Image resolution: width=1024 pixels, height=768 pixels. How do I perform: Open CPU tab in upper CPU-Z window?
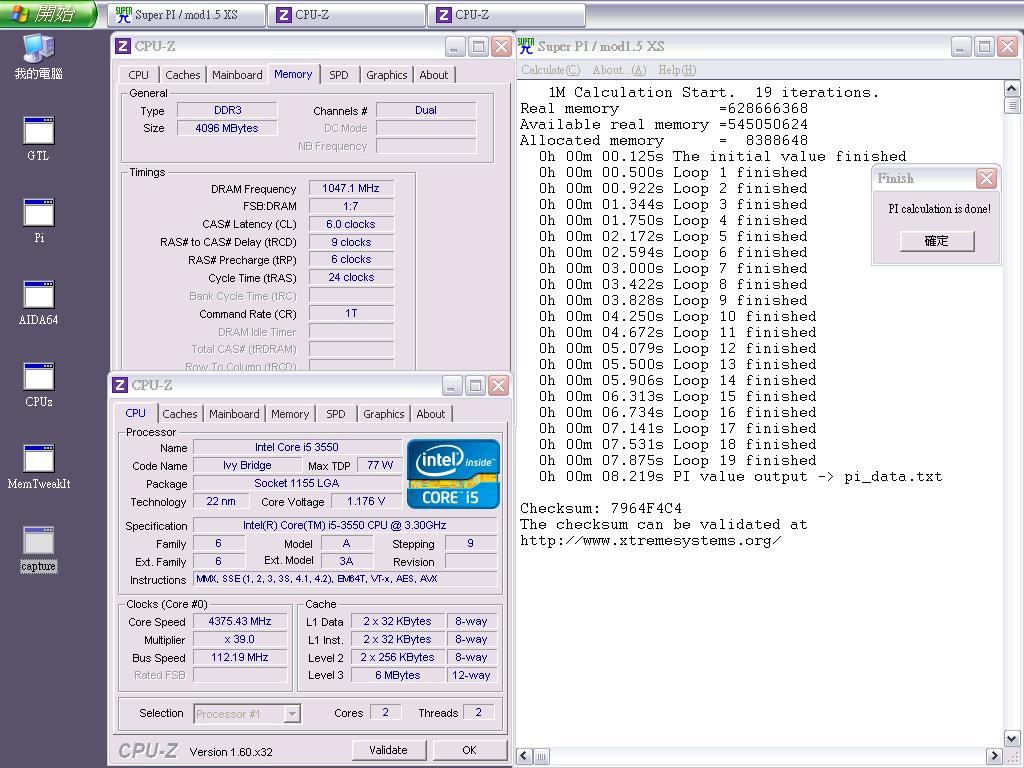click(138, 75)
